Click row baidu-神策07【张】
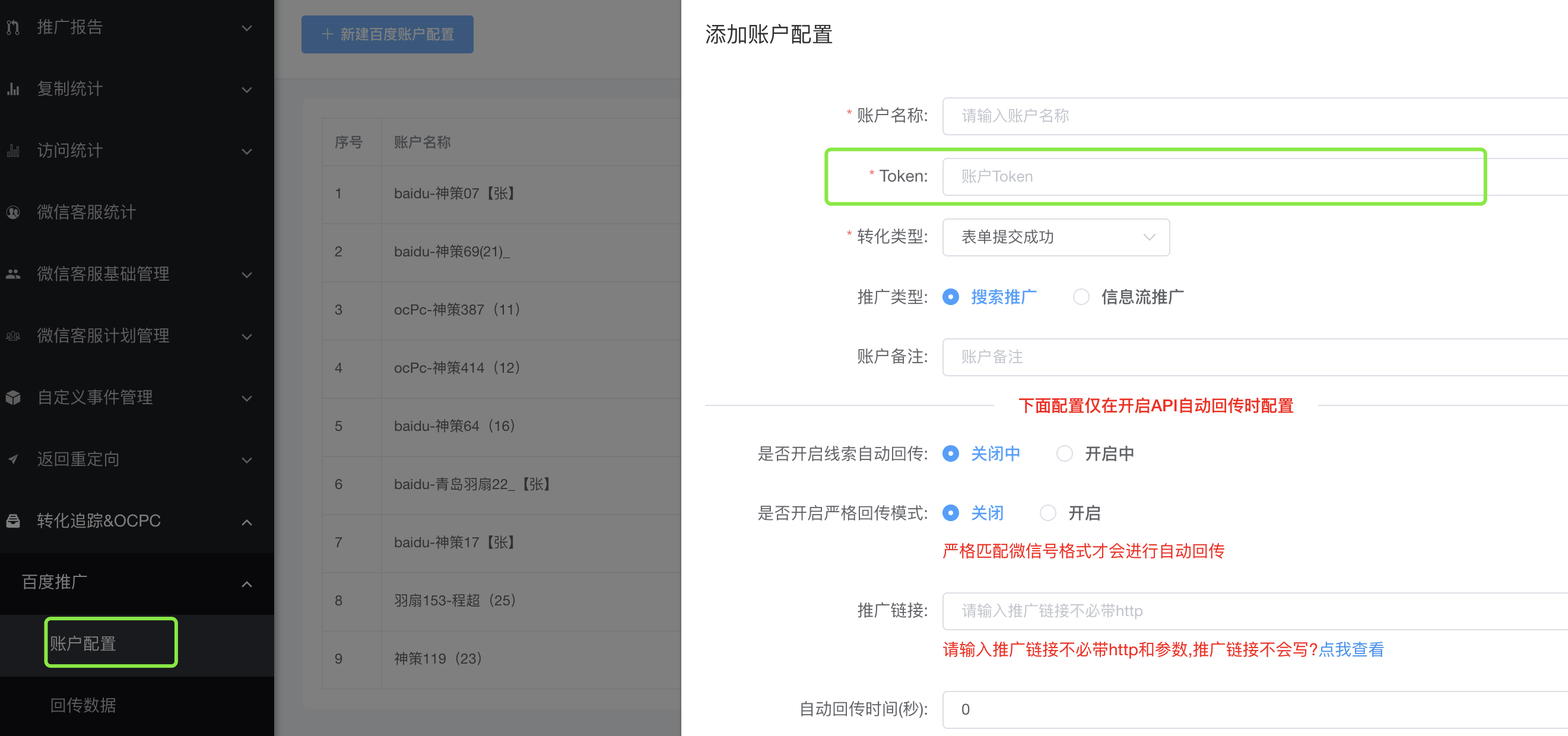Screen dimensions: 1568x736 [501, 193]
